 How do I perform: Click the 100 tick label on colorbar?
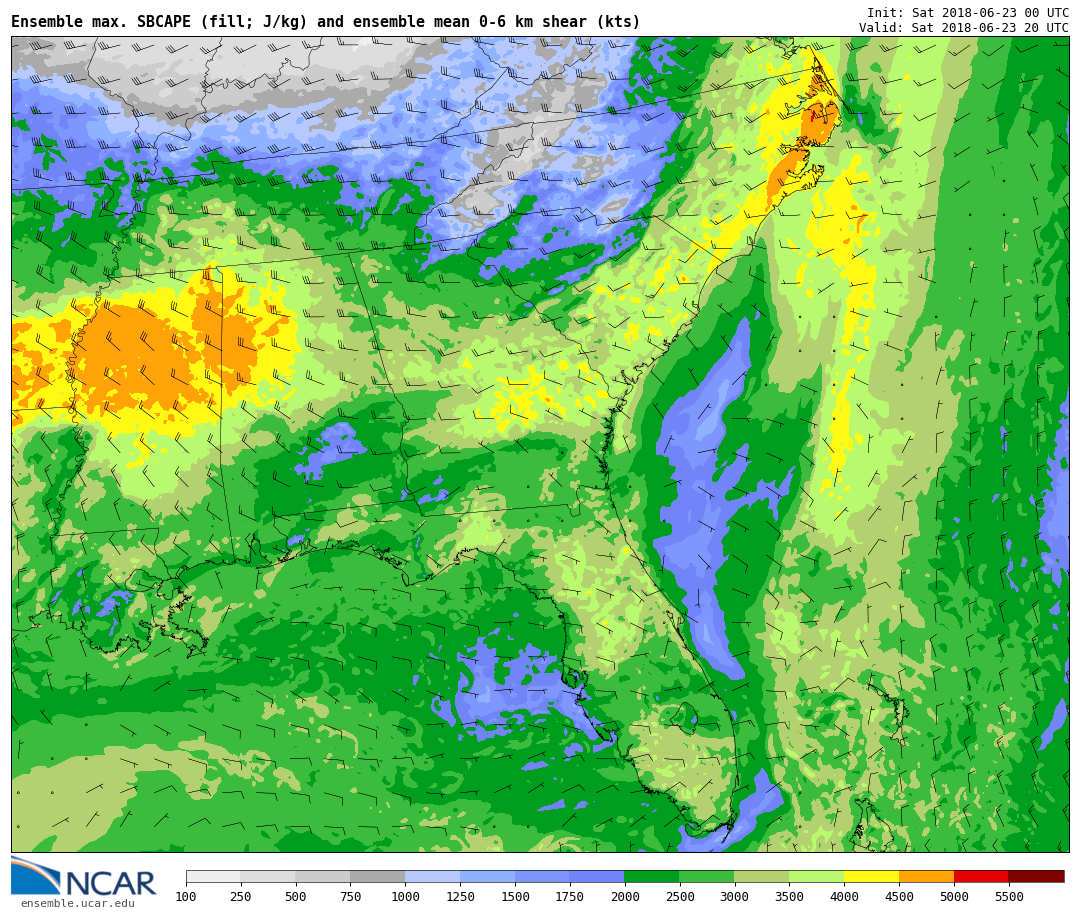(x=186, y=898)
